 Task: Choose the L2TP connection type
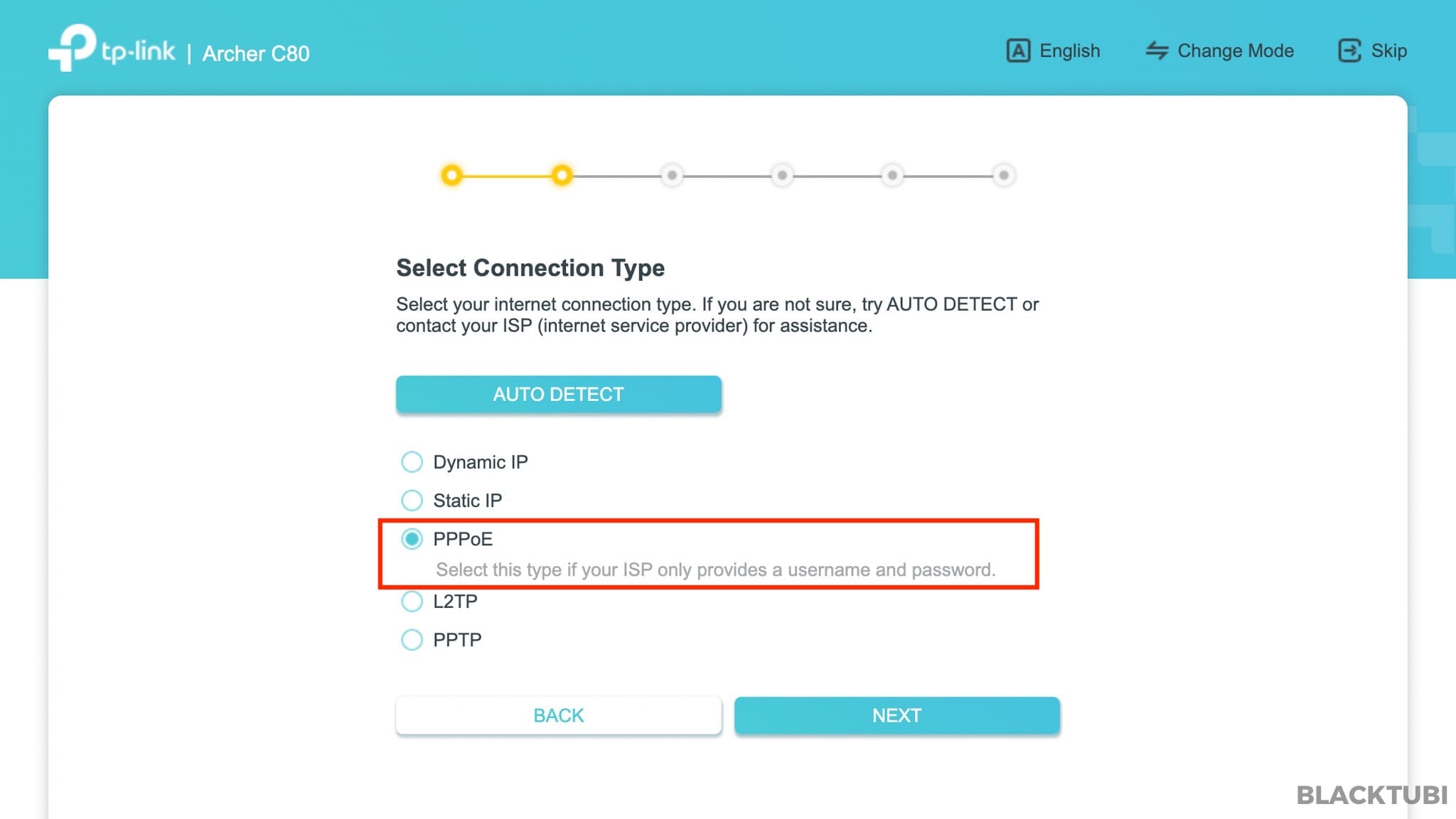click(412, 601)
